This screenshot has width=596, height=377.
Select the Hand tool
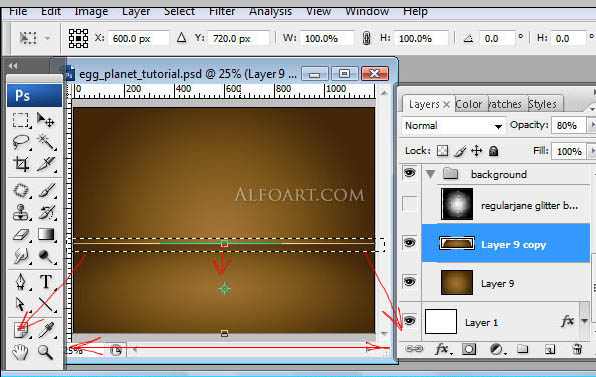[x=21, y=352]
